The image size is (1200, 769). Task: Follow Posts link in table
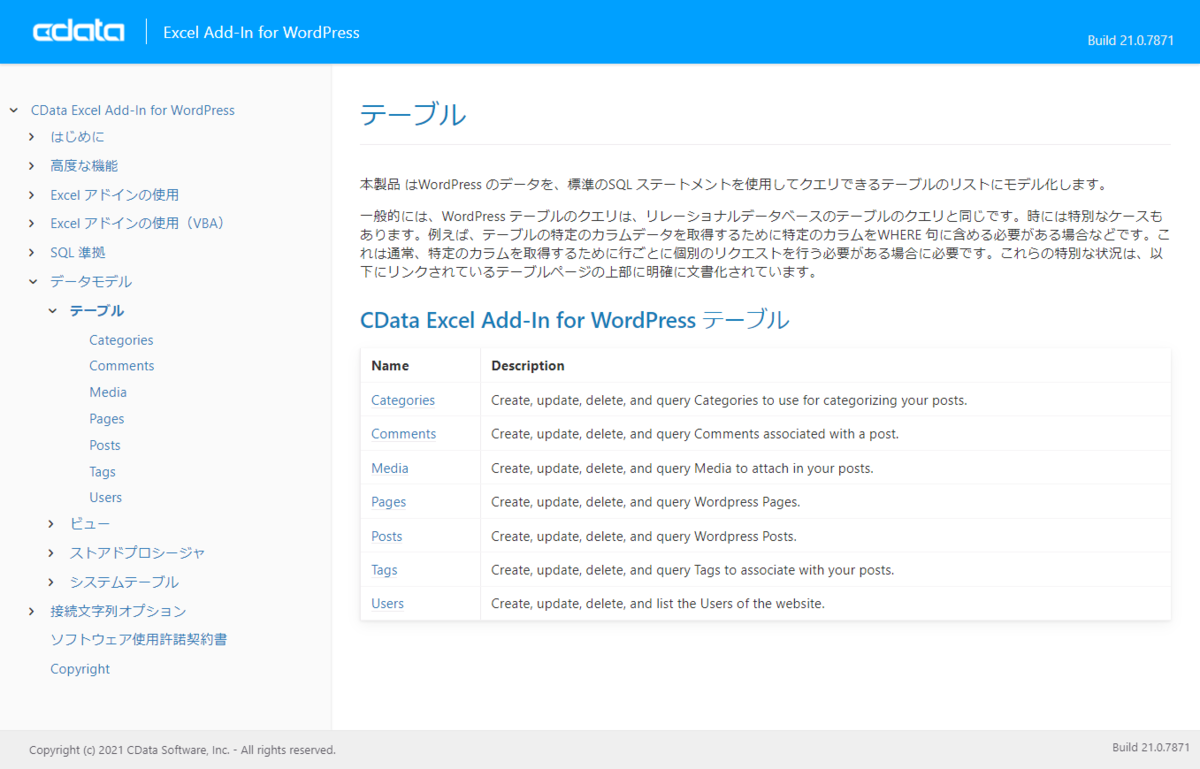click(387, 536)
